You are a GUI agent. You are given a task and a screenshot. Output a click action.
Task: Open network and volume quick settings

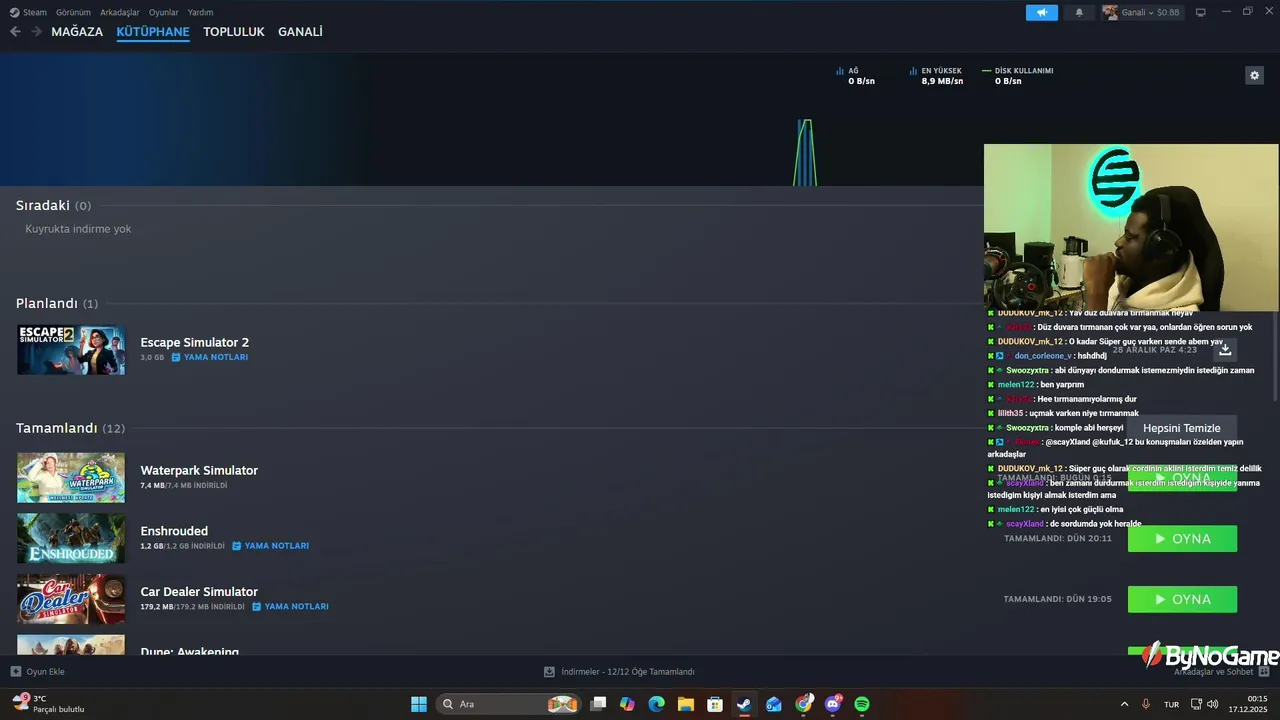click(x=1204, y=704)
